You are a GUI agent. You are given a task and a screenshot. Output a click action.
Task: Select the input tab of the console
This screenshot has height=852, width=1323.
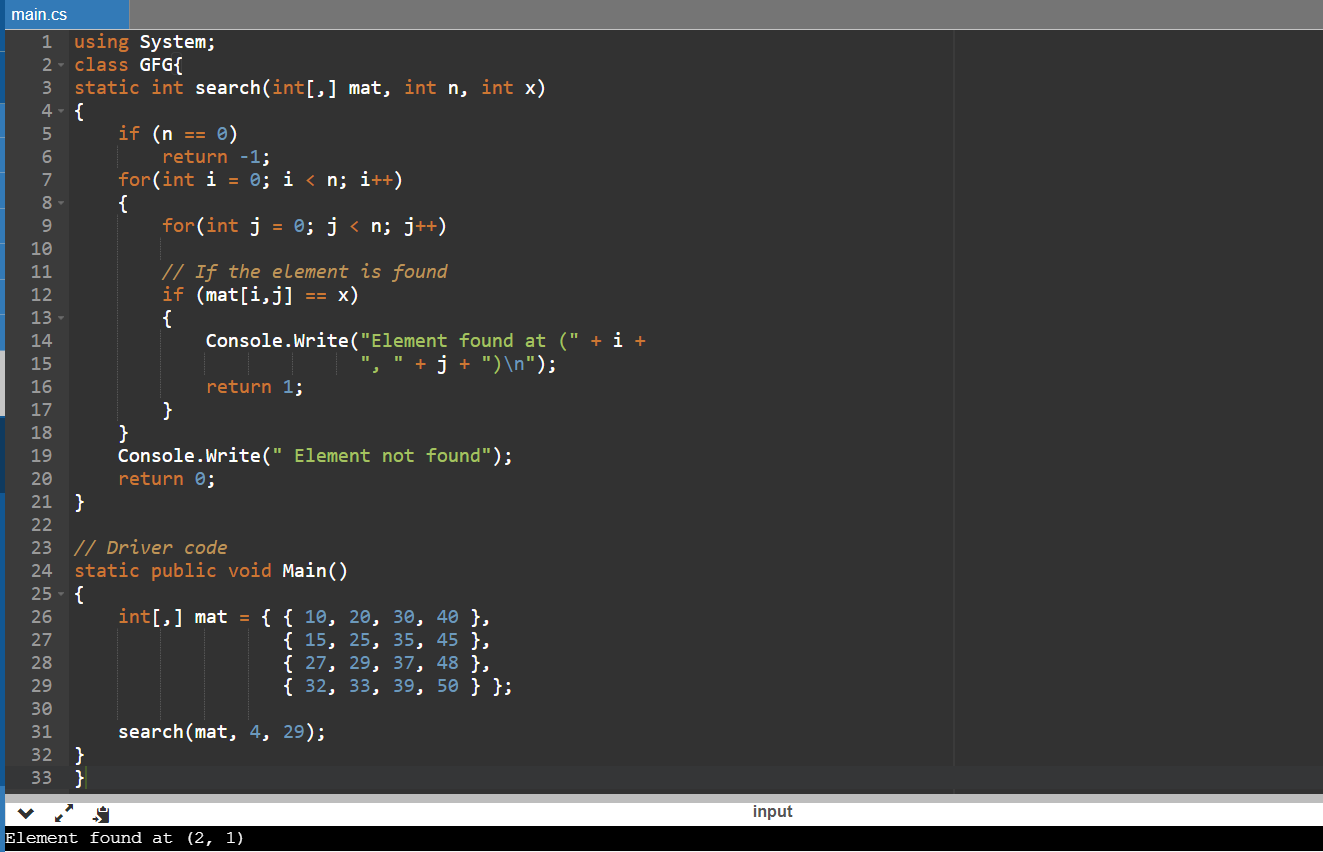[772, 811]
